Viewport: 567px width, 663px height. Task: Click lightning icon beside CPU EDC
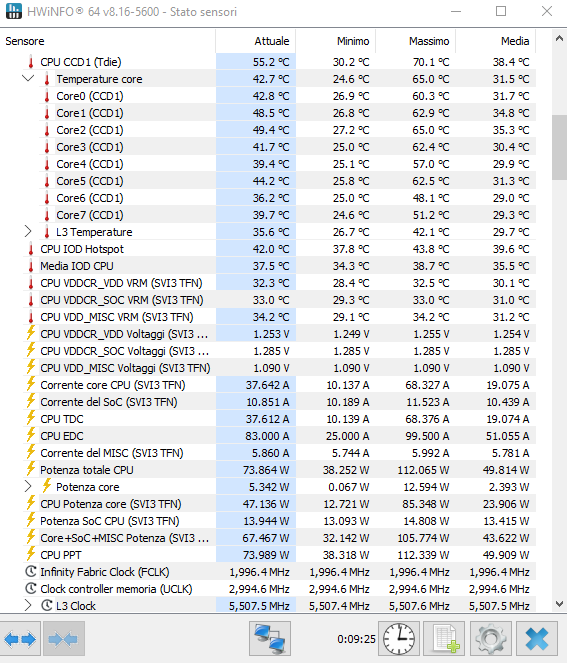coord(30,435)
